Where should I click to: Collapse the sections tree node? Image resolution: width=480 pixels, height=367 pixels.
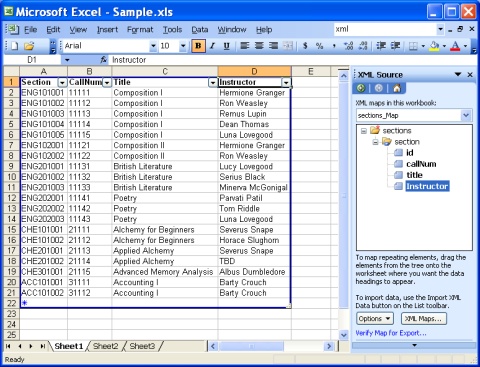[x=364, y=131]
